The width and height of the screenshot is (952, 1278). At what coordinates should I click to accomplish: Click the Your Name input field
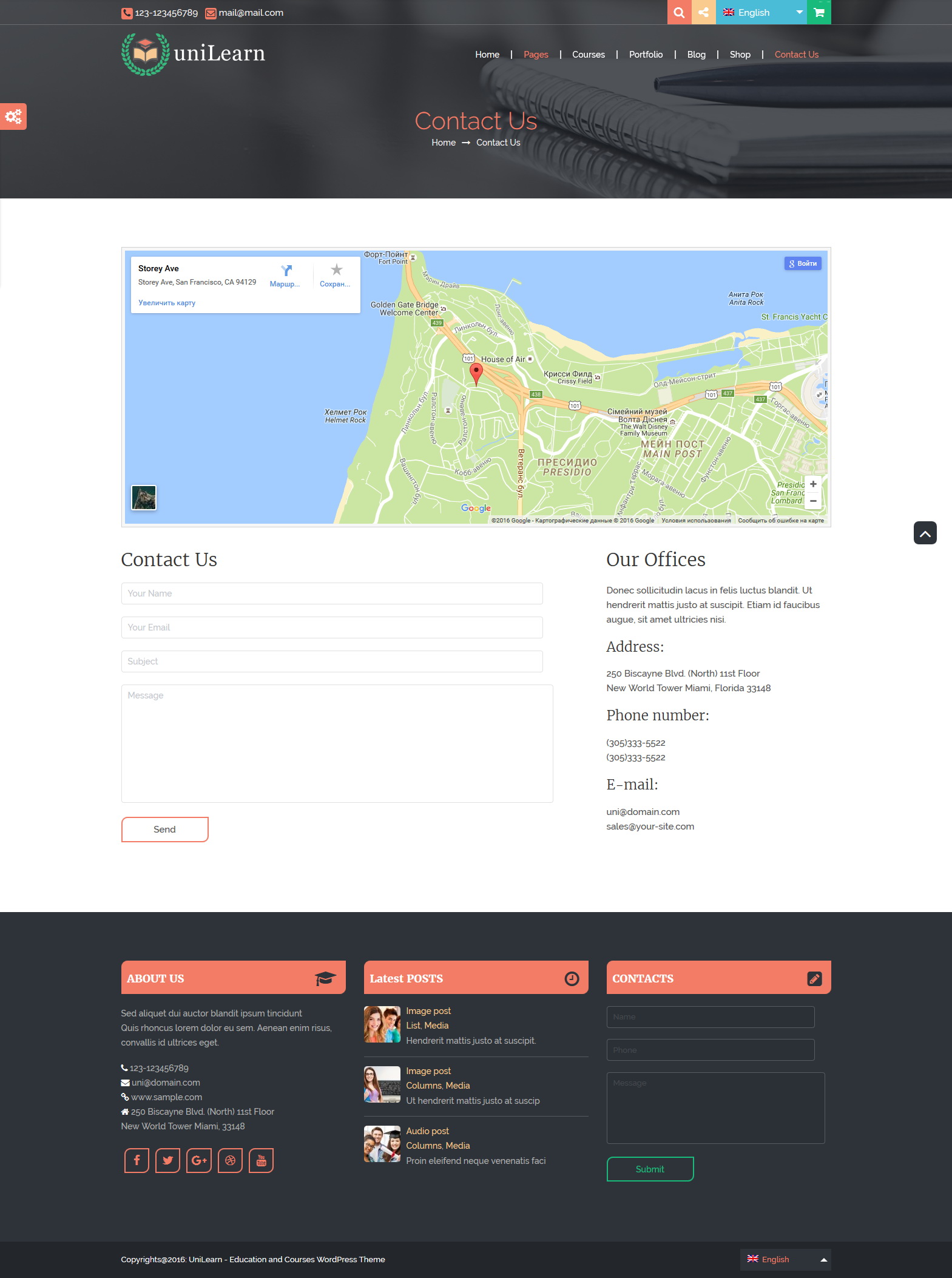click(332, 593)
